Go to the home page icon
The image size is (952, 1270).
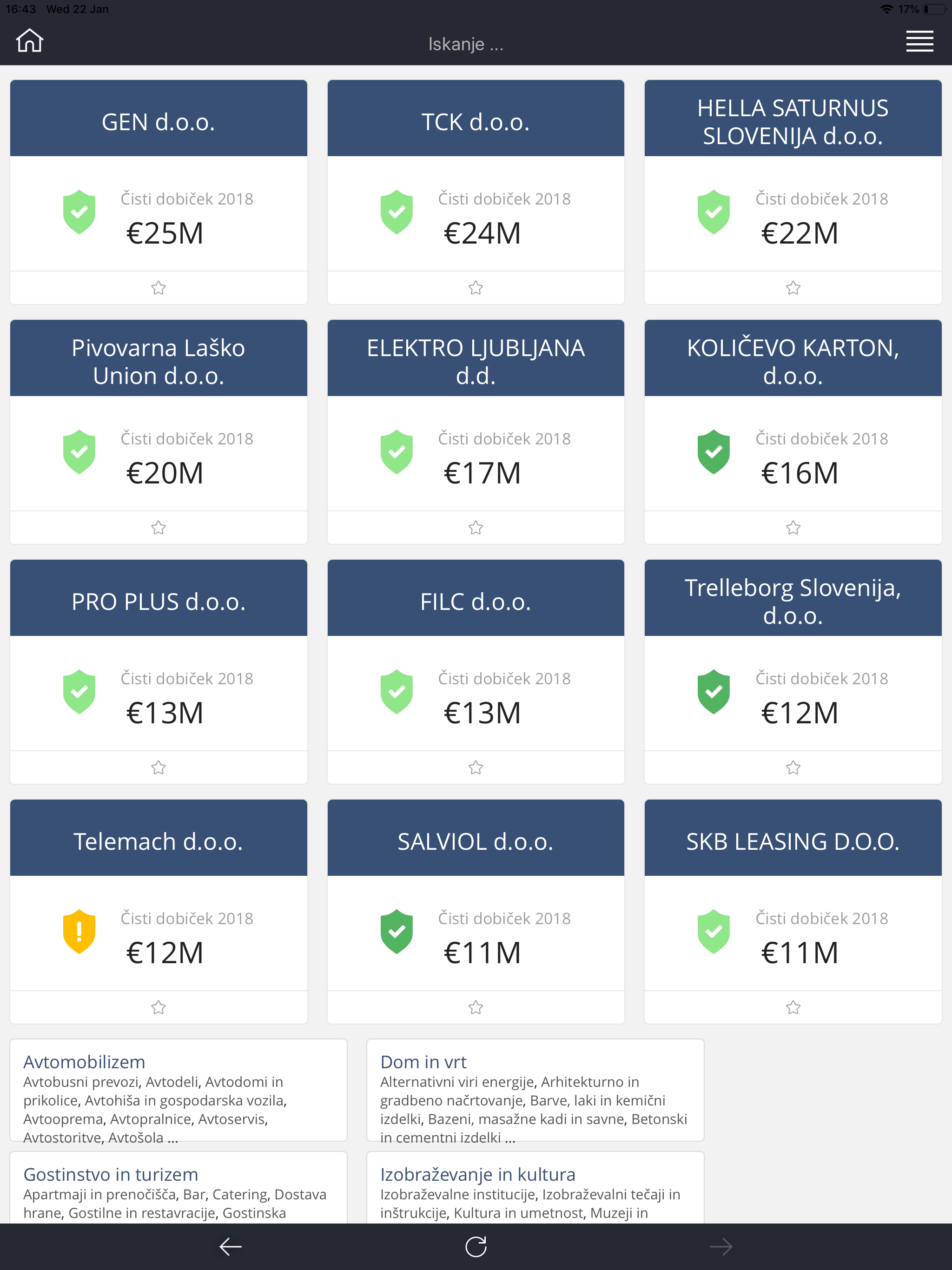pos(30,41)
